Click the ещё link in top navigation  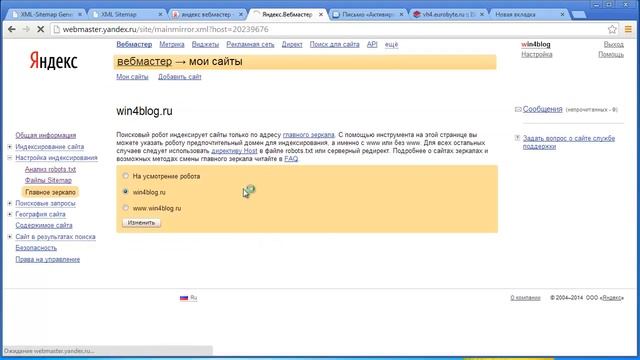click(391, 44)
